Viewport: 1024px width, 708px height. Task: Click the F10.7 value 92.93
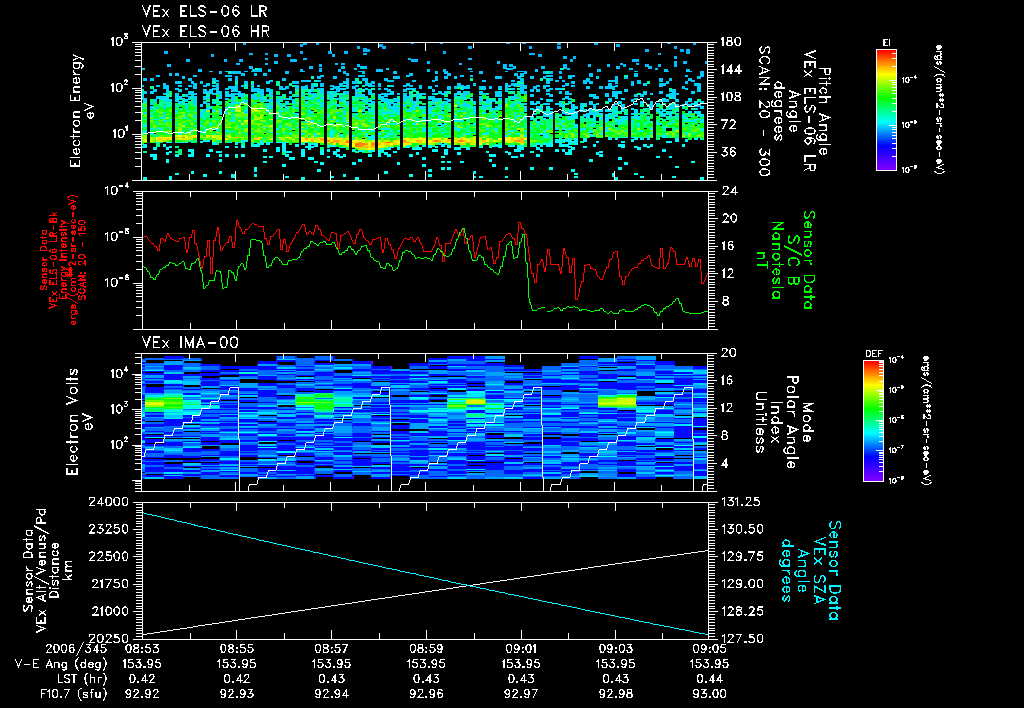(236, 694)
